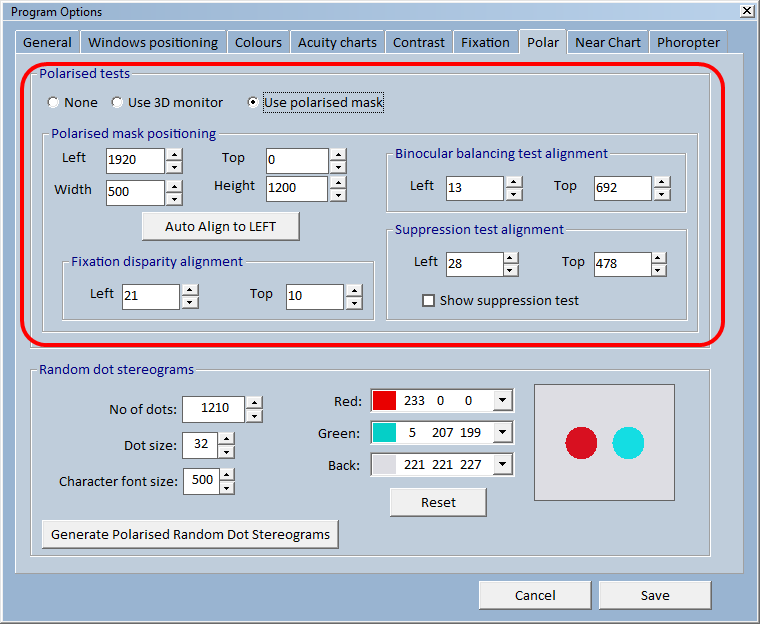The image size is (760, 624).
Task: Open the Colours tab
Action: click(x=258, y=42)
